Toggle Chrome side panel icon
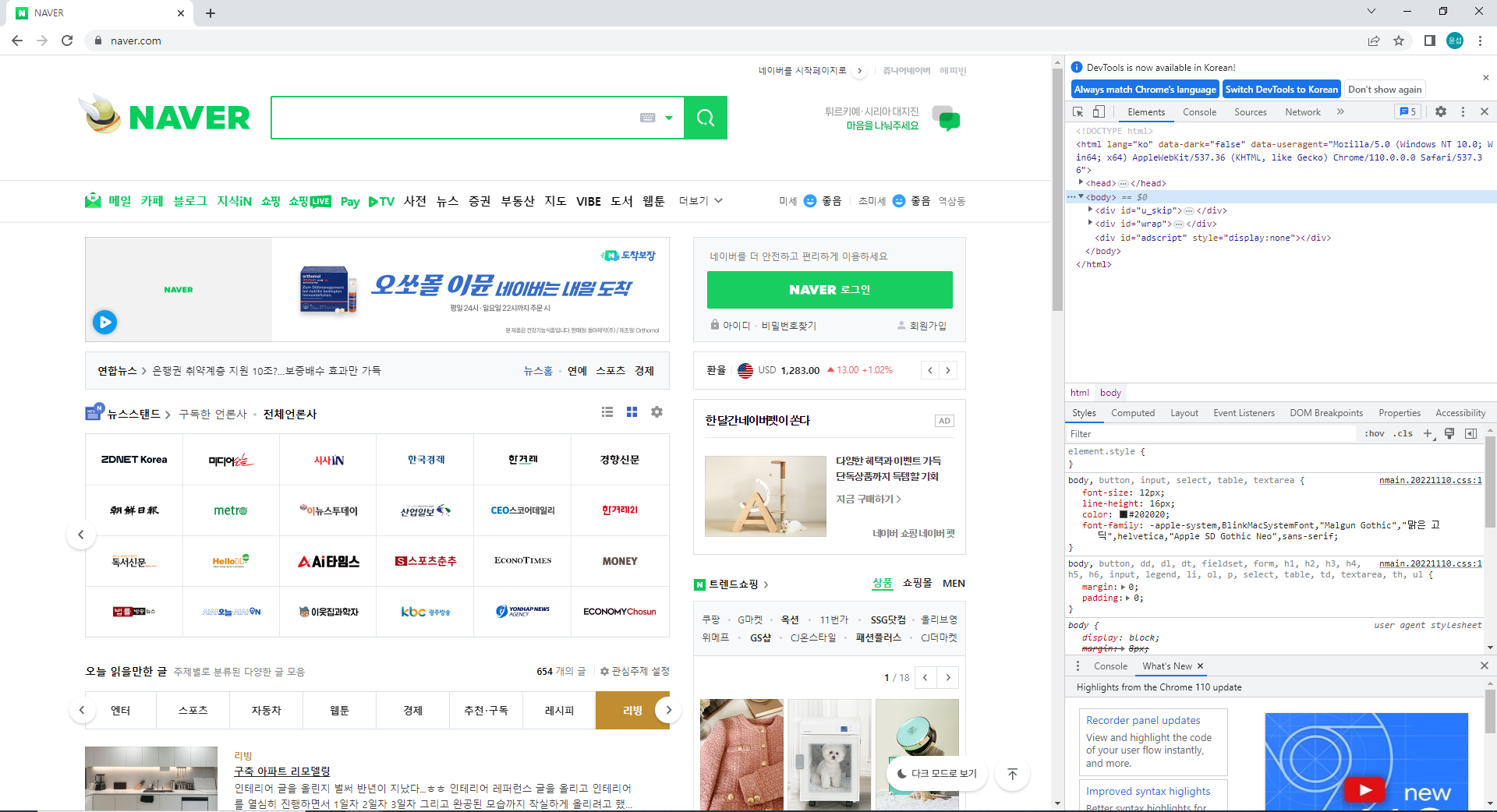Image resolution: width=1497 pixels, height=812 pixels. pos(1429,41)
